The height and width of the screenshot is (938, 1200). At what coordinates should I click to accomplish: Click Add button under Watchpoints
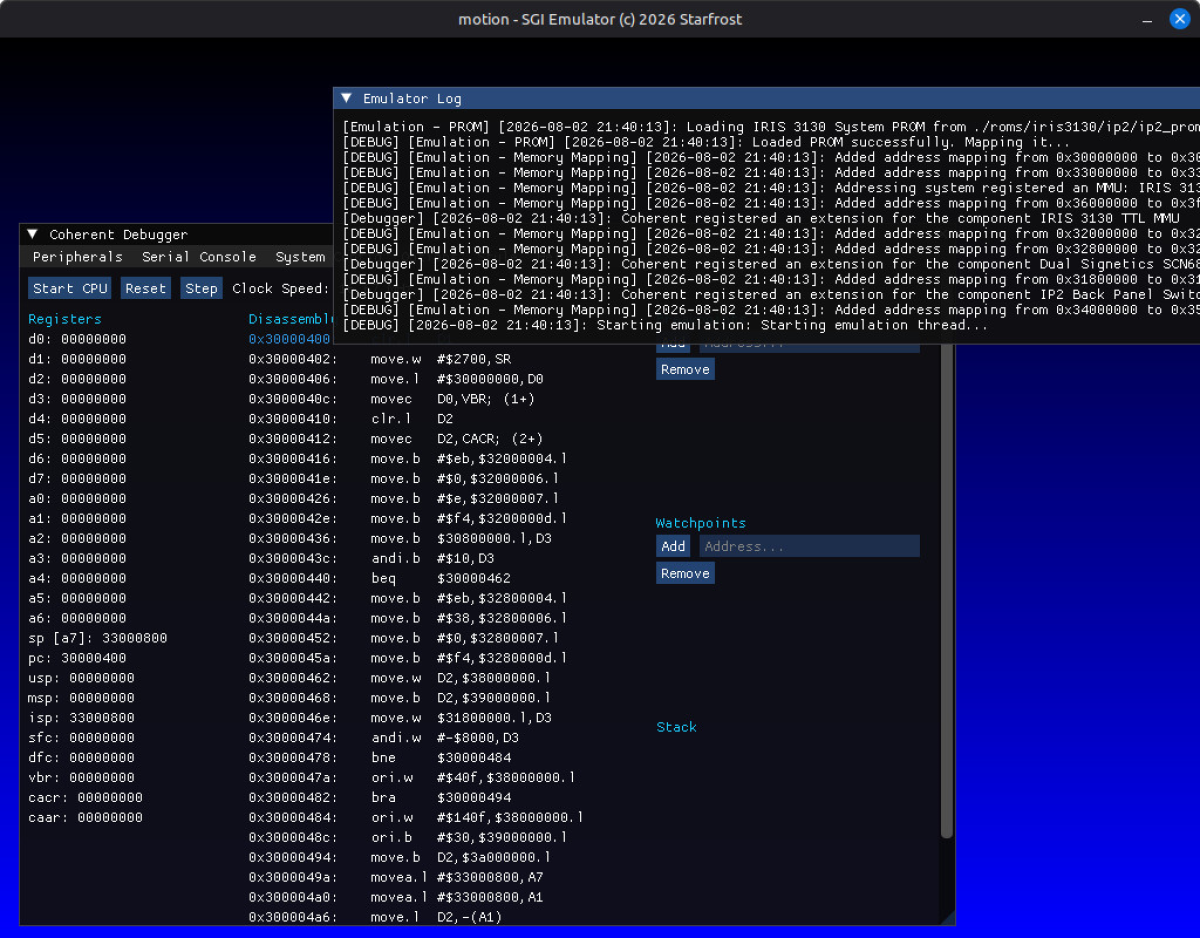[673, 546]
